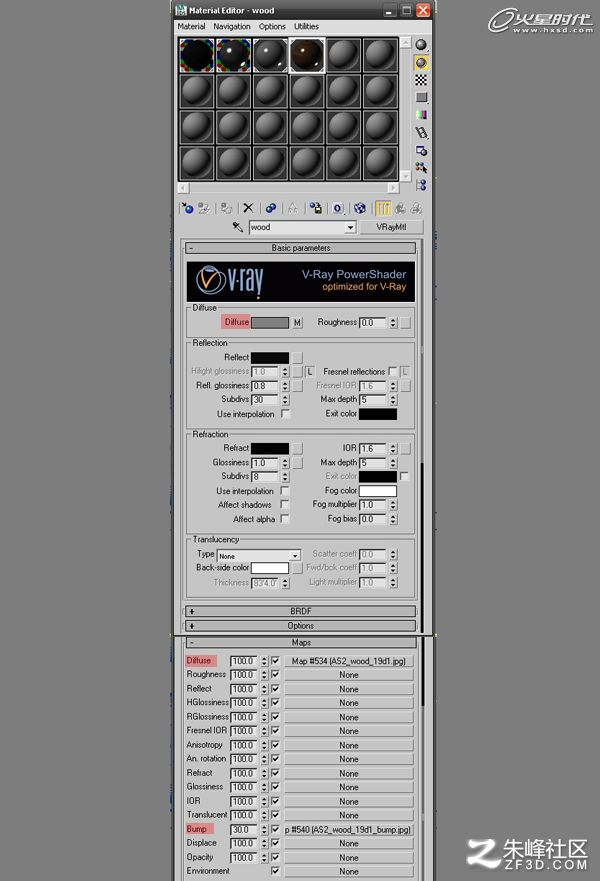The height and width of the screenshot is (881, 600).
Task: Click the Refl. glossiness value field
Action: point(265,386)
